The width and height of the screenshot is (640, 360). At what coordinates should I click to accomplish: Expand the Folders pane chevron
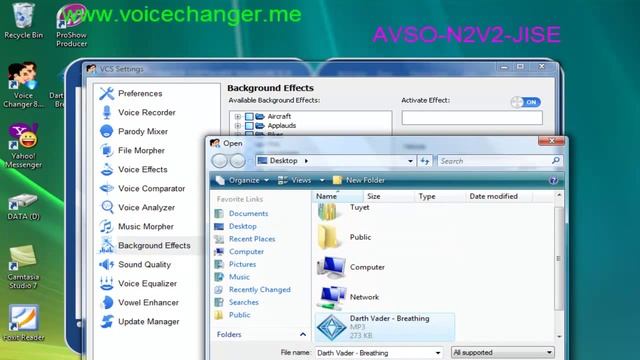coord(303,334)
